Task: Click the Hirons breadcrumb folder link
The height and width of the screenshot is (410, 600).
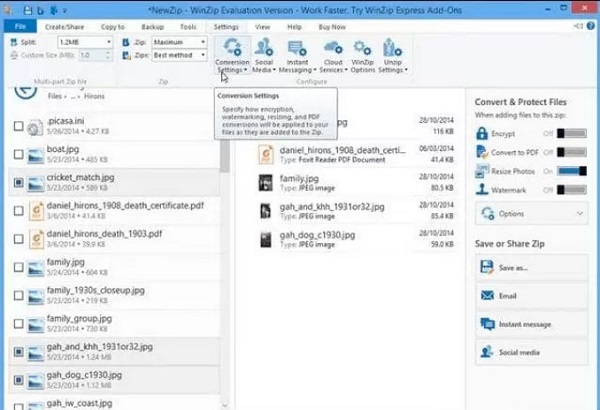Action: point(94,96)
